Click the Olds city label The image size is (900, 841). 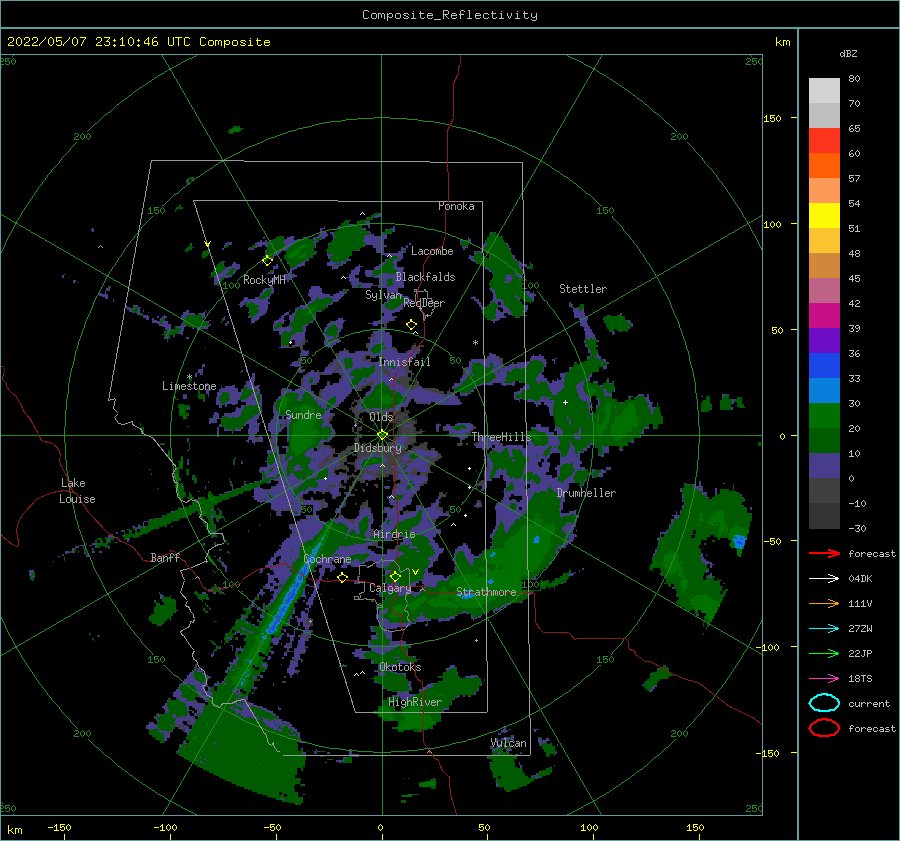(x=381, y=417)
